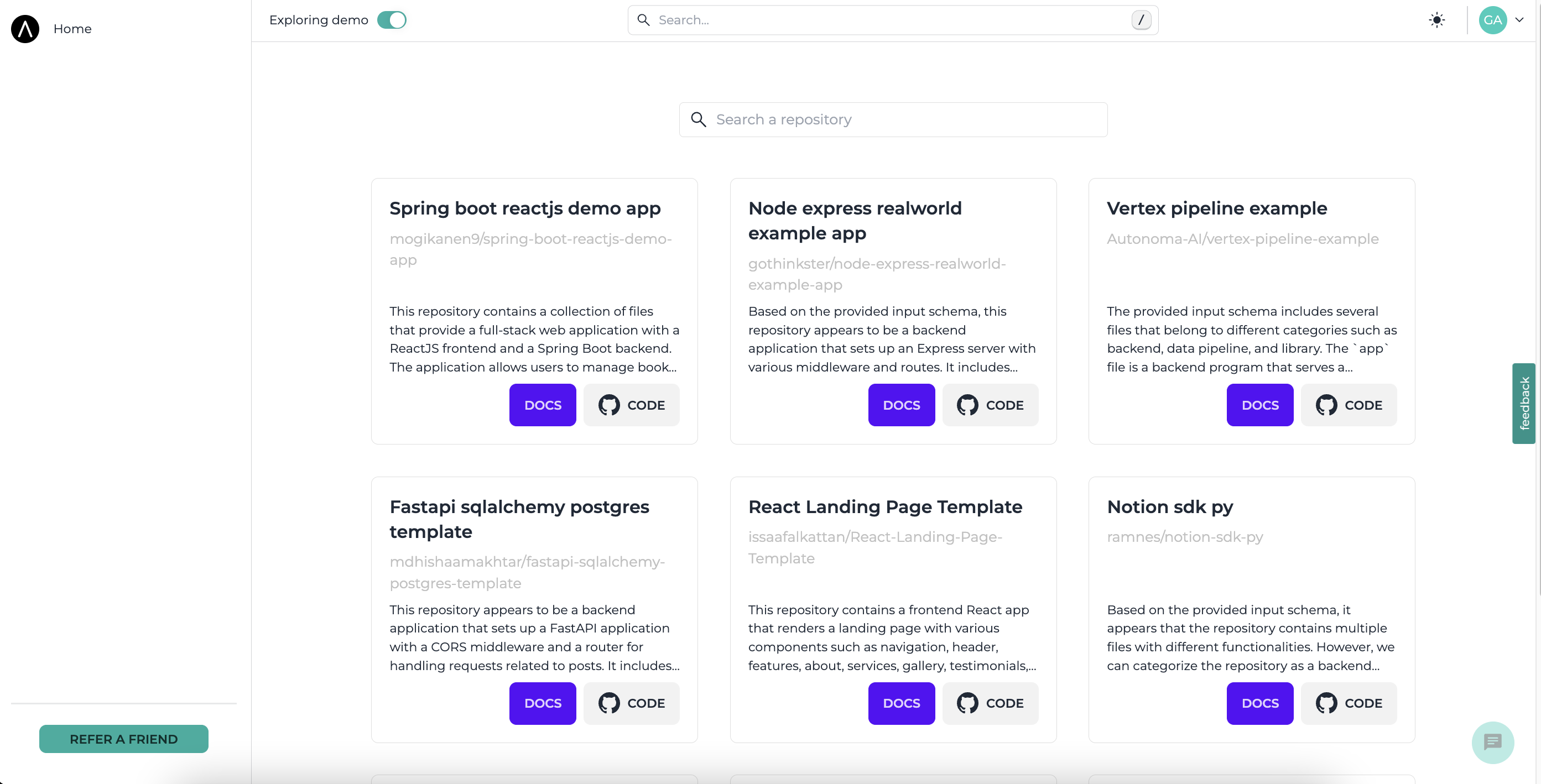Image resolution: width=1541 pixels, height=784 pixels.
Task: Open GitHub code for Notion sdk py
Action: pyautogui.click(x=1349, y=703)
